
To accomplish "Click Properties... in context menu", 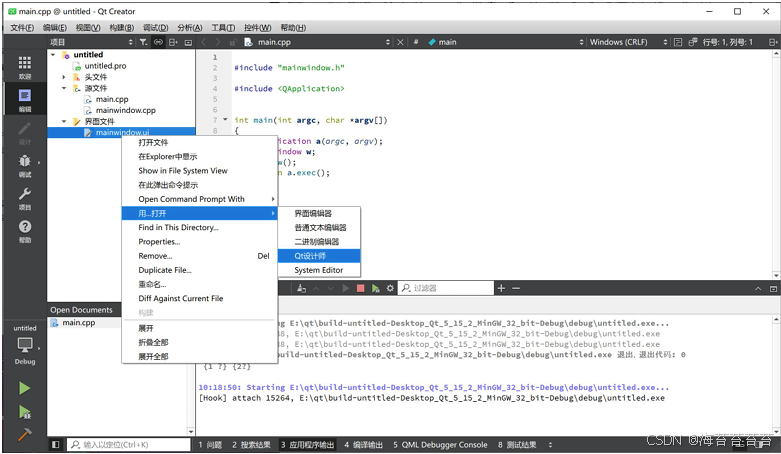I will coord(199,242).
